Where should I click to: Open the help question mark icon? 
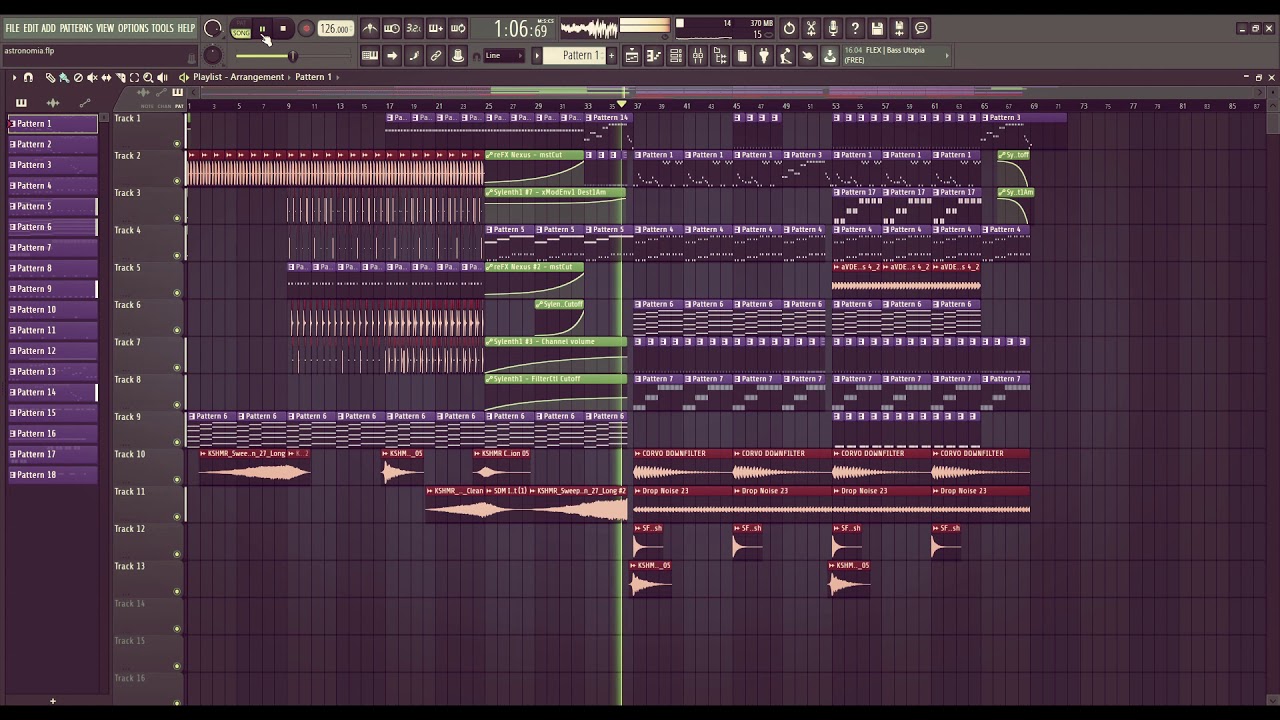(856, 28)
